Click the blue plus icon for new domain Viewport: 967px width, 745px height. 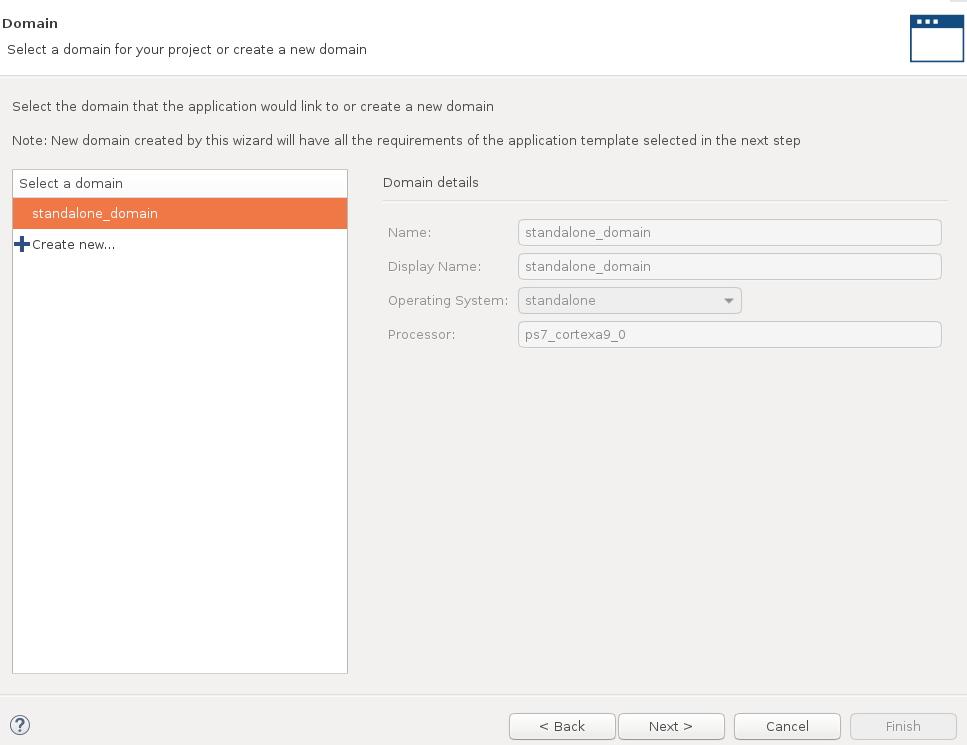coord(22,244)
